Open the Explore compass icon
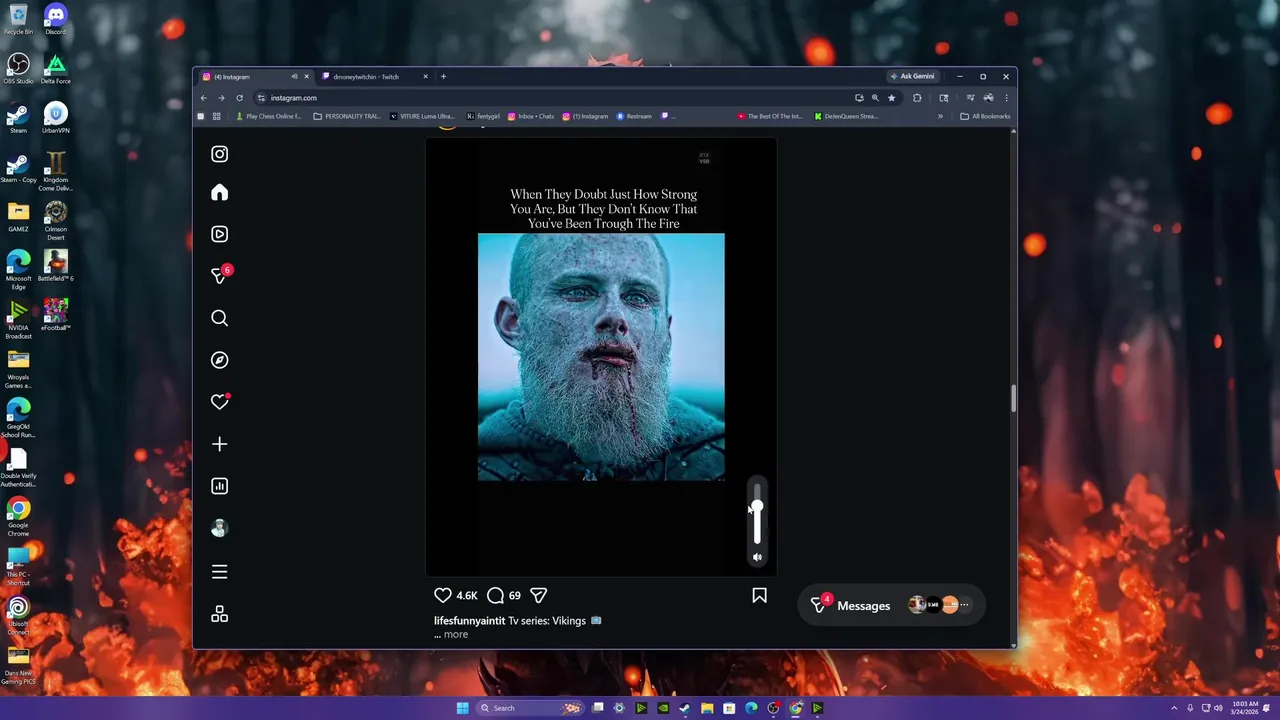 [219, 360]
